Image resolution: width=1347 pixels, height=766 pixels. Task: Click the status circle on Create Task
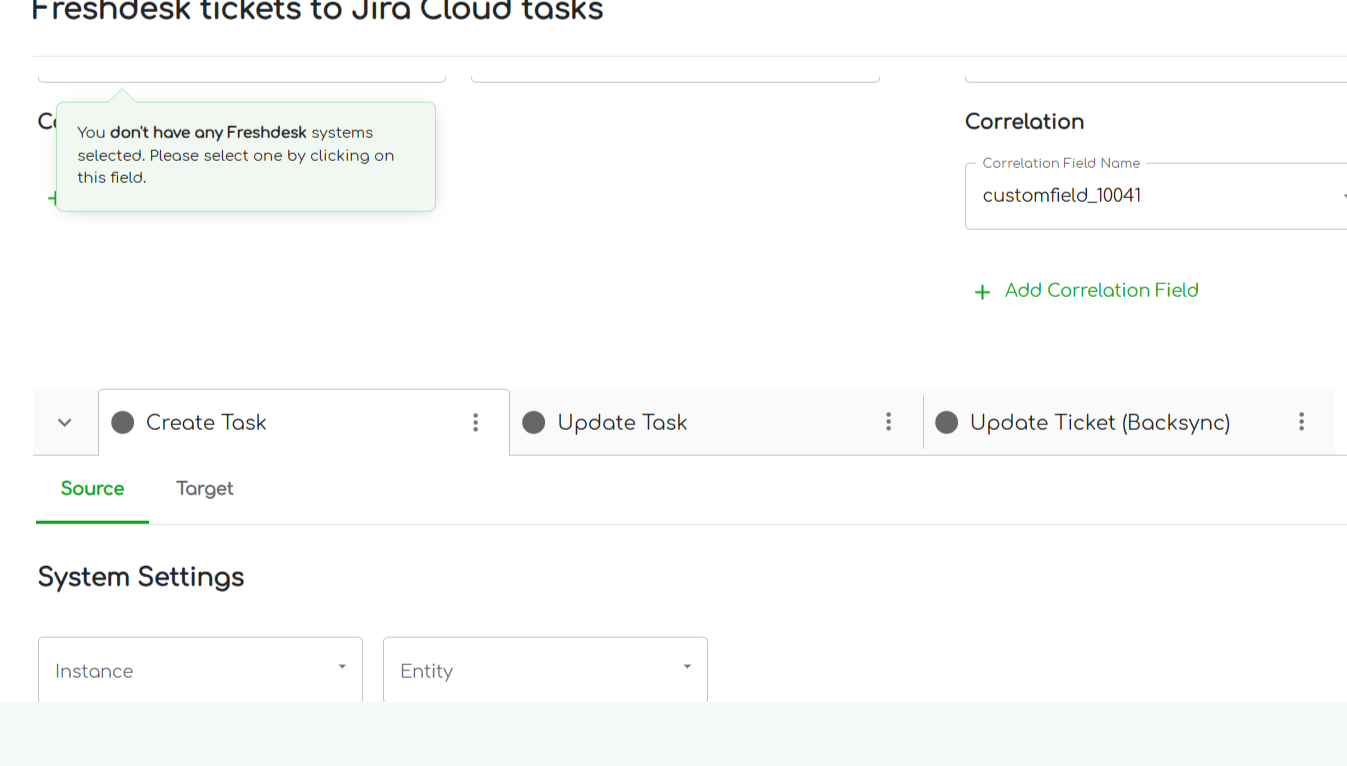pyautogui.click(x=123, y=422)
